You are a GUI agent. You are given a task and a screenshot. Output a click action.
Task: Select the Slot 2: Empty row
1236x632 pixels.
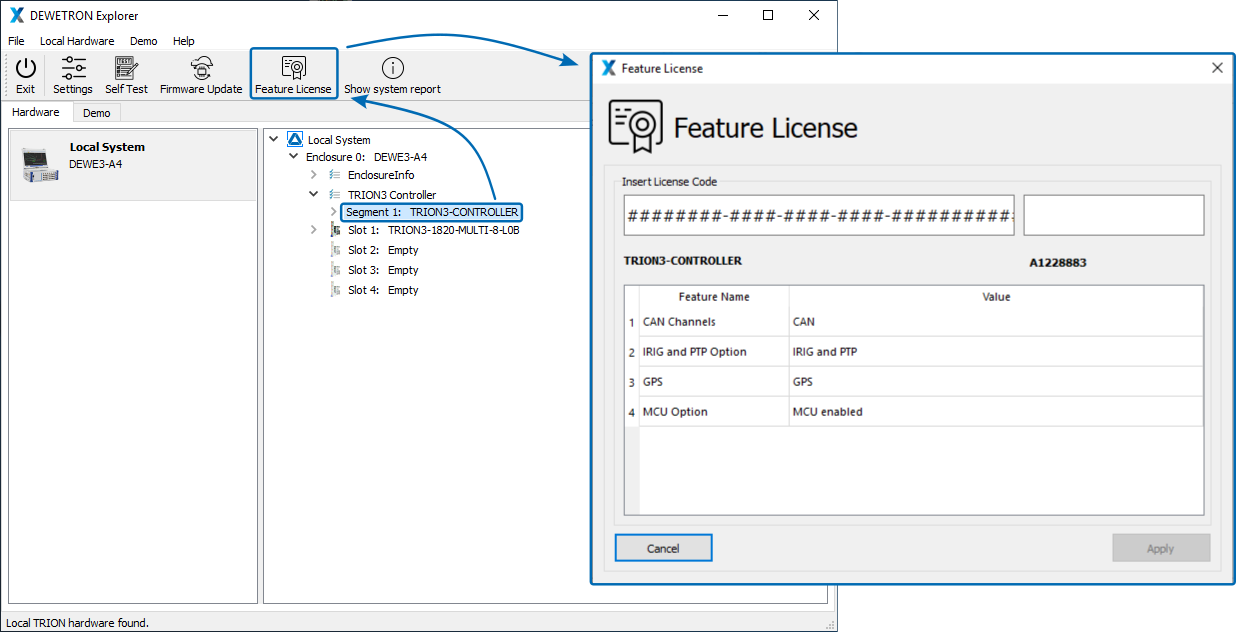[383, 250]
